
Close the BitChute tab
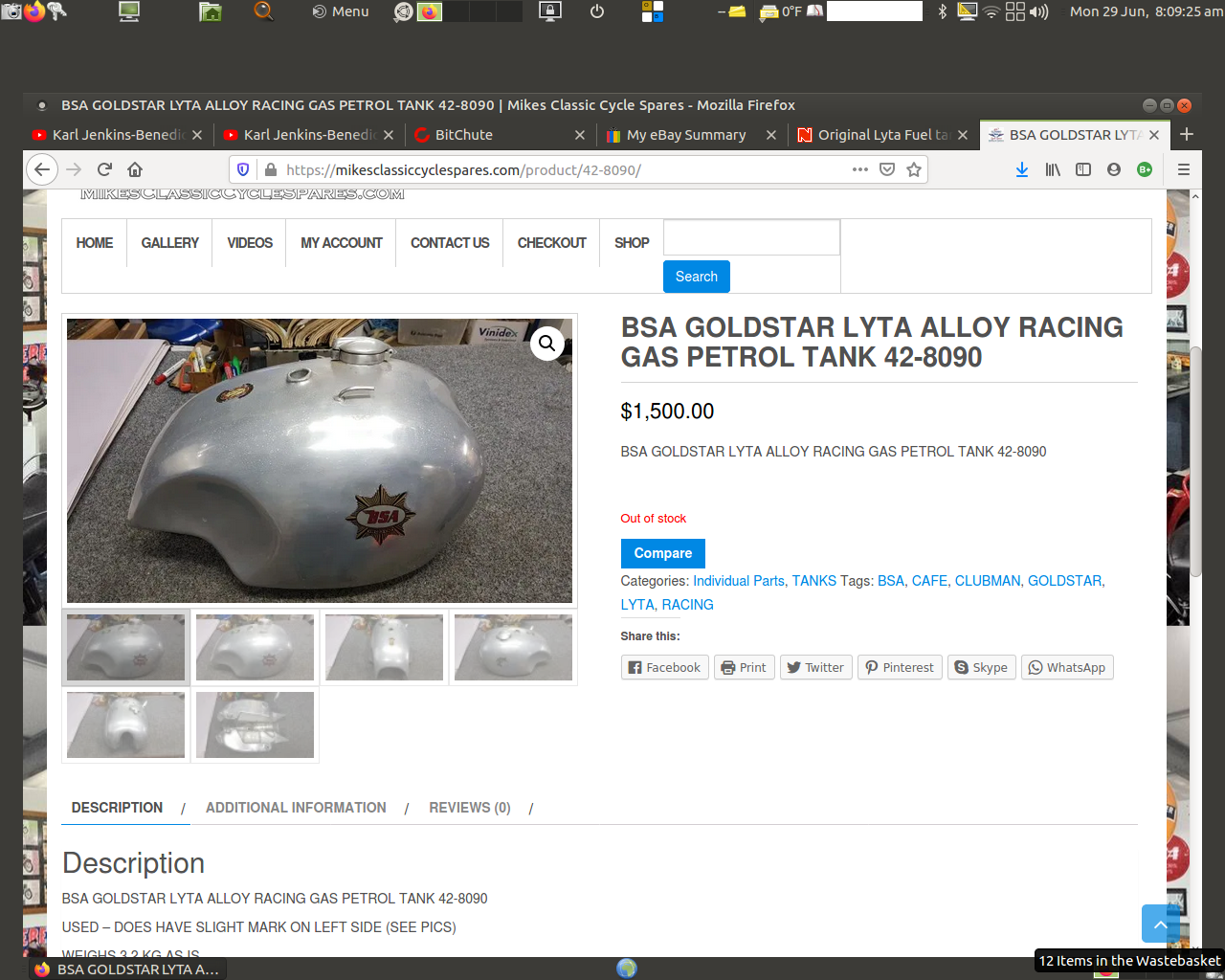[580, 135]
